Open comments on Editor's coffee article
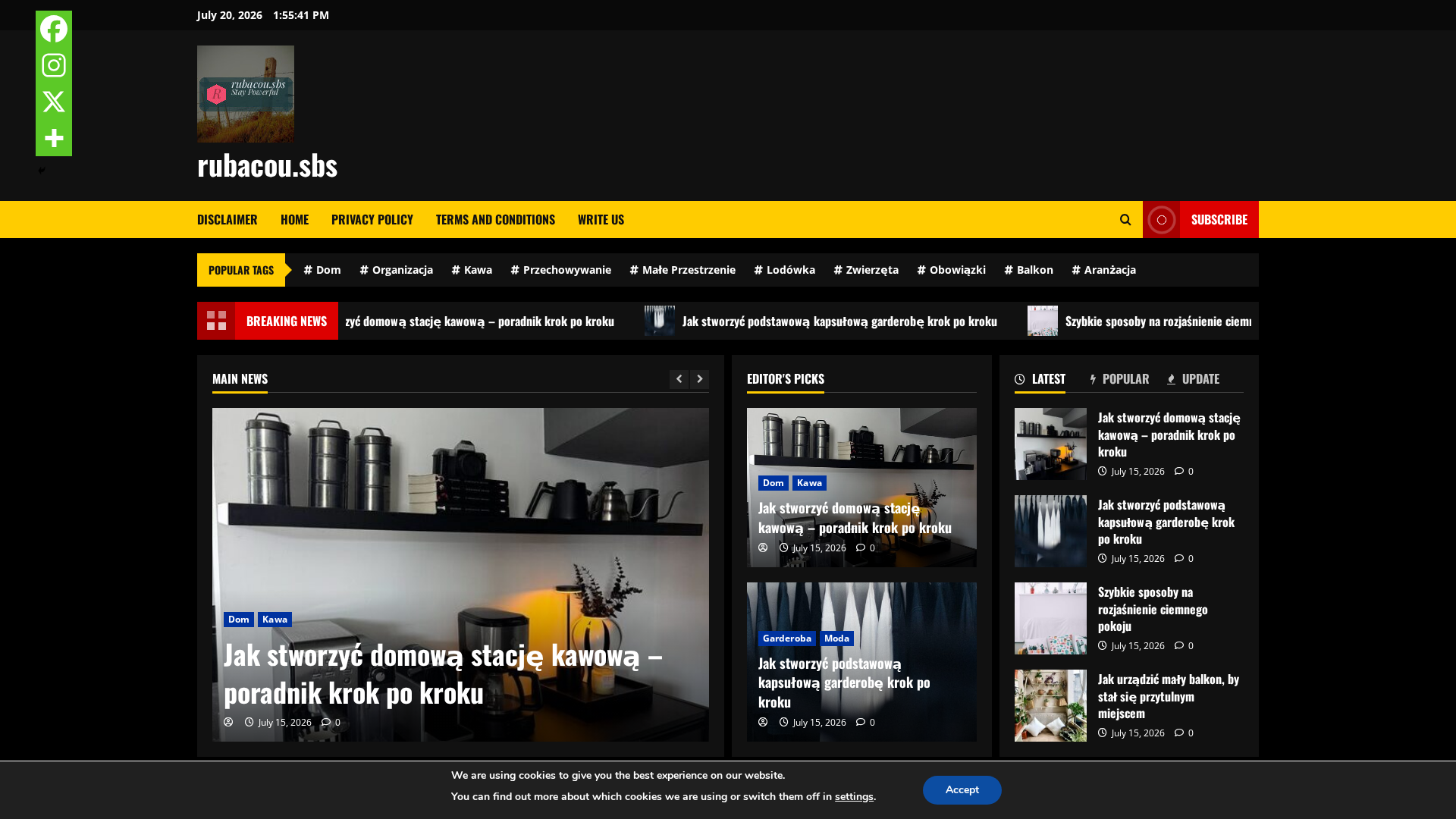The height and width of the screenshot is (819, 1456). coord(865,548)
